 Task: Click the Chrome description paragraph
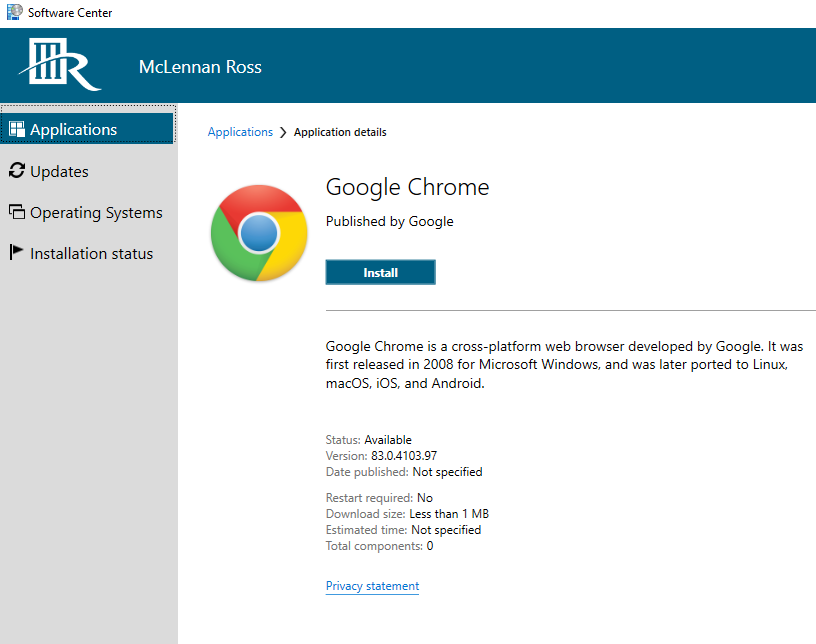coord(565,364)
